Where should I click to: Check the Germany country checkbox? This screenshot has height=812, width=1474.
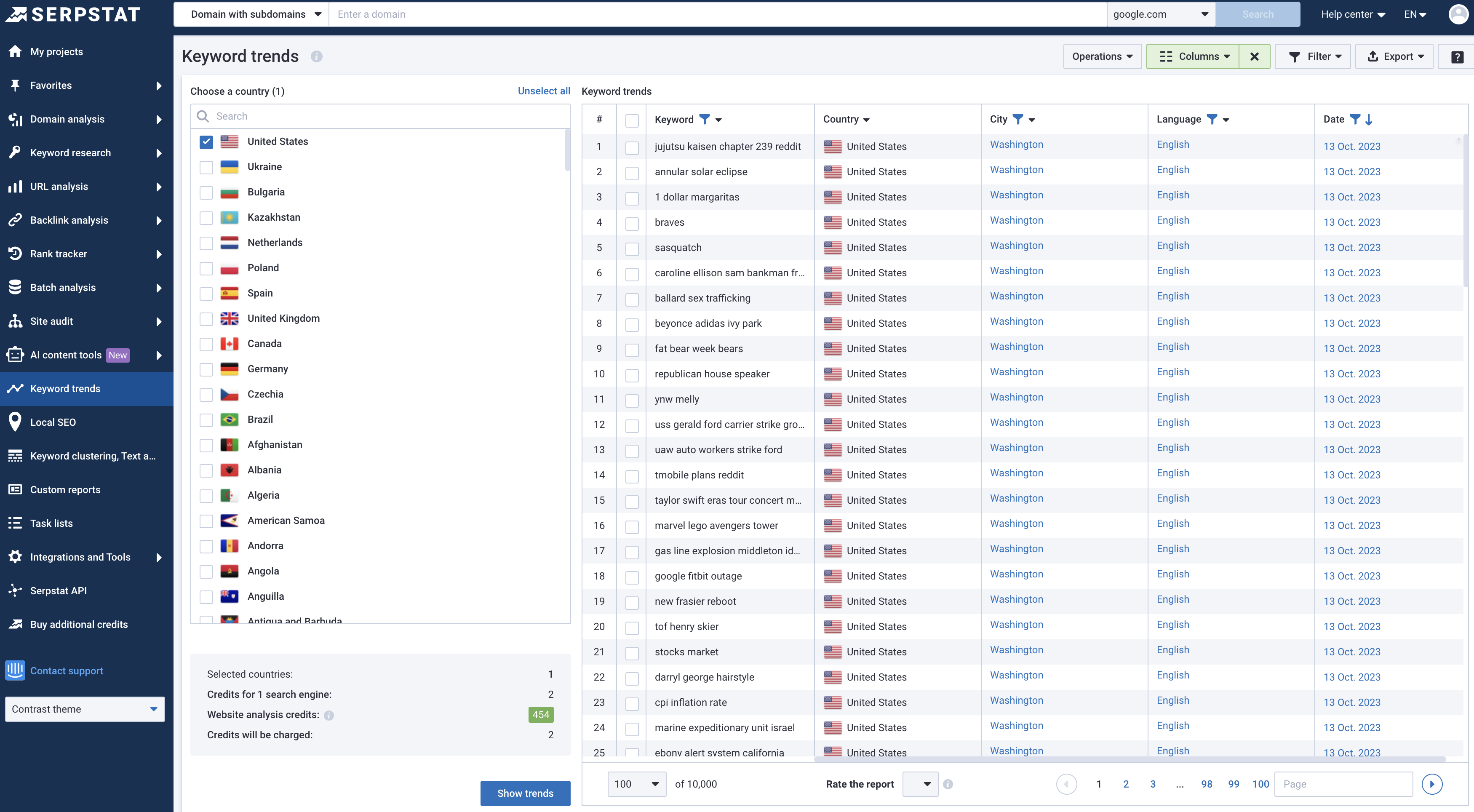pyautogui.click(x=206, y=369)
